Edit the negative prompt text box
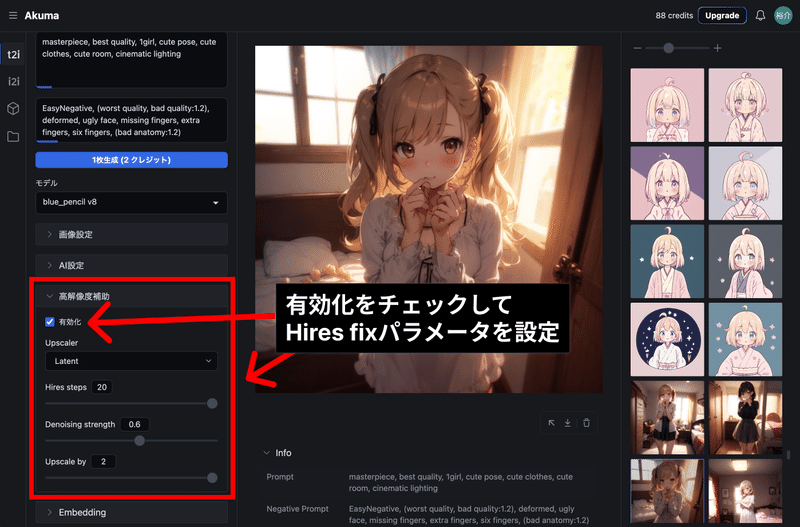Screen dimensions: 800x527 click(132, 120)
